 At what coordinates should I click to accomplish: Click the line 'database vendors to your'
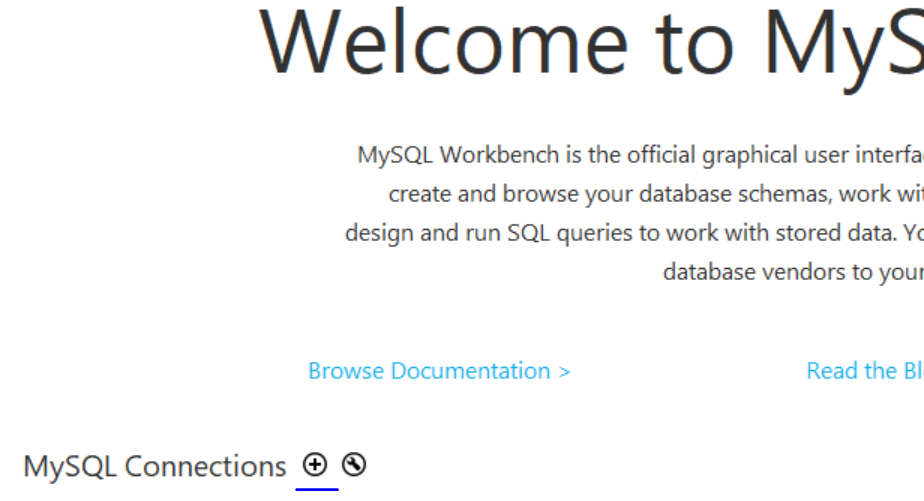793,272
